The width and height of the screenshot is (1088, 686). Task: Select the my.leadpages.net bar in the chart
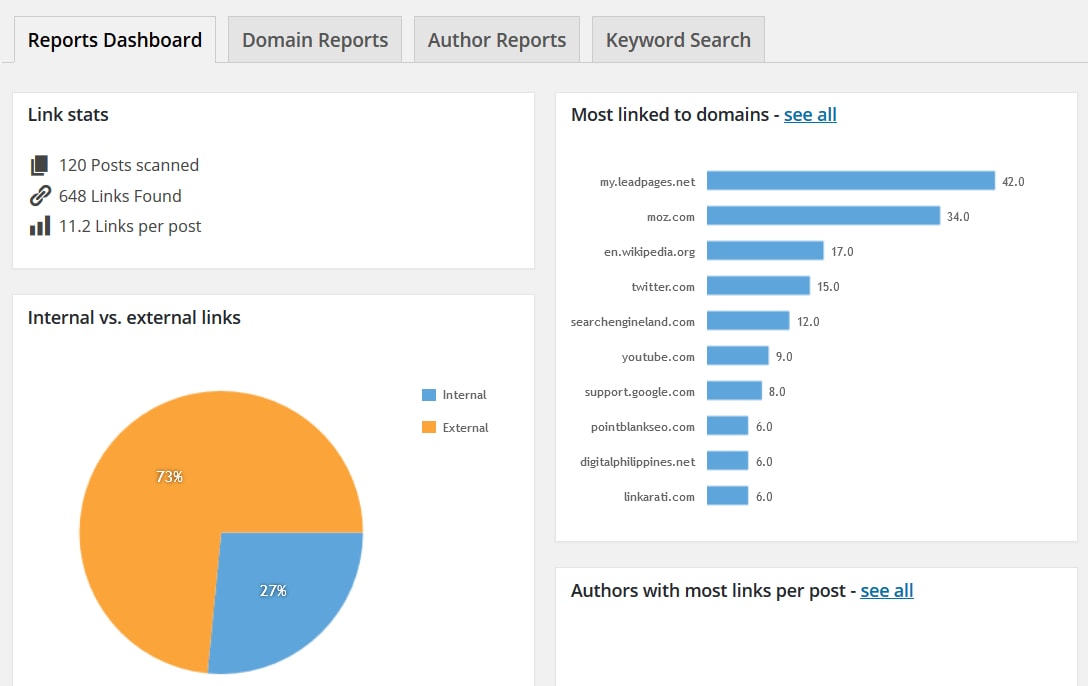848,181
